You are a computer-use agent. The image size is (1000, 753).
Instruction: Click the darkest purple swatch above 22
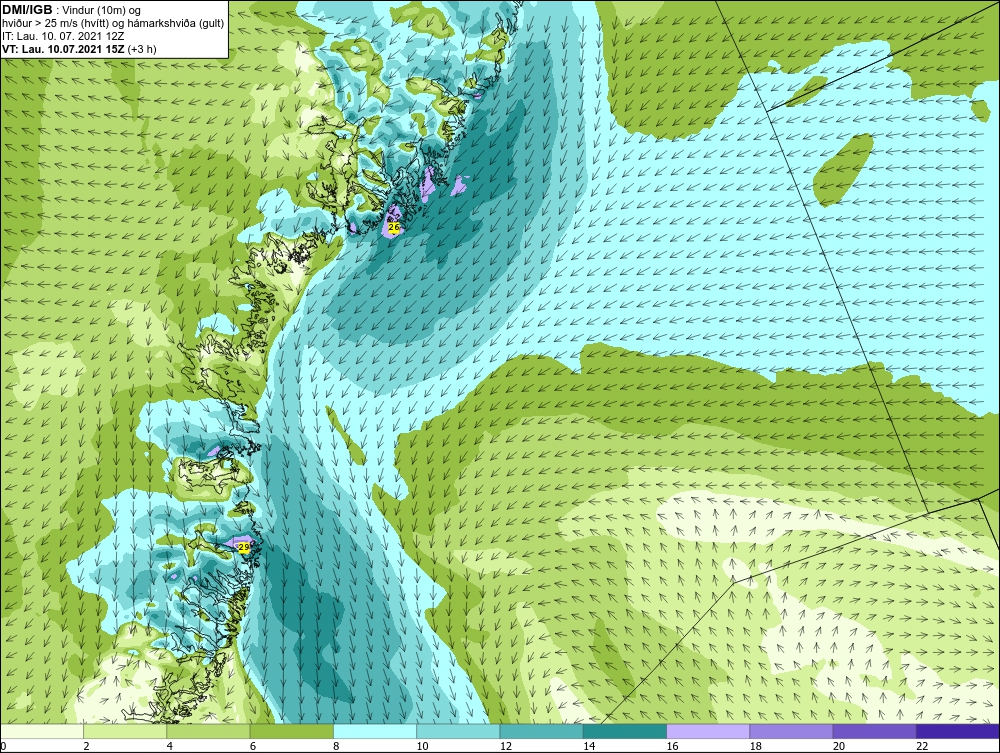click(958, 731)
